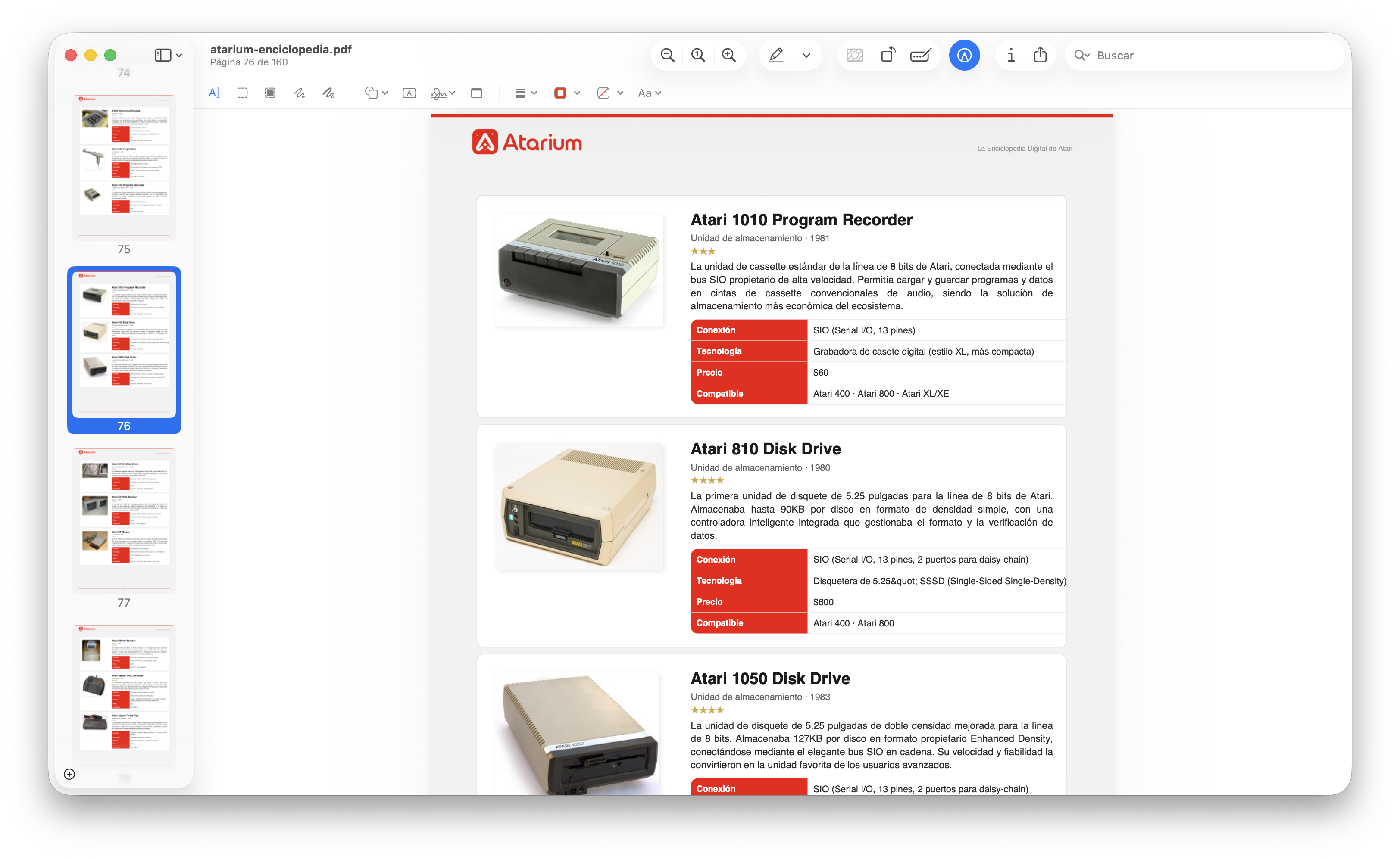Click 'Atari 400 · Atari 800 · Atari XL/XE'
The height and width of the screenshot is (859, 1400).
tap(881, 393)
